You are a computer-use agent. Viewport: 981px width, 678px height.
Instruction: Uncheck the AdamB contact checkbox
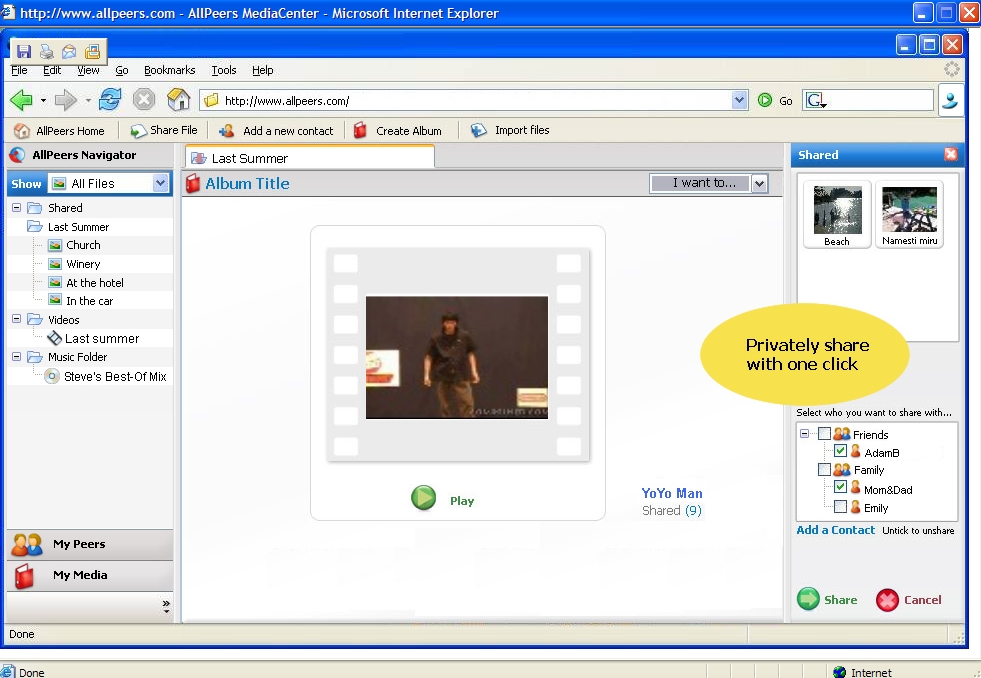(840, 452)
